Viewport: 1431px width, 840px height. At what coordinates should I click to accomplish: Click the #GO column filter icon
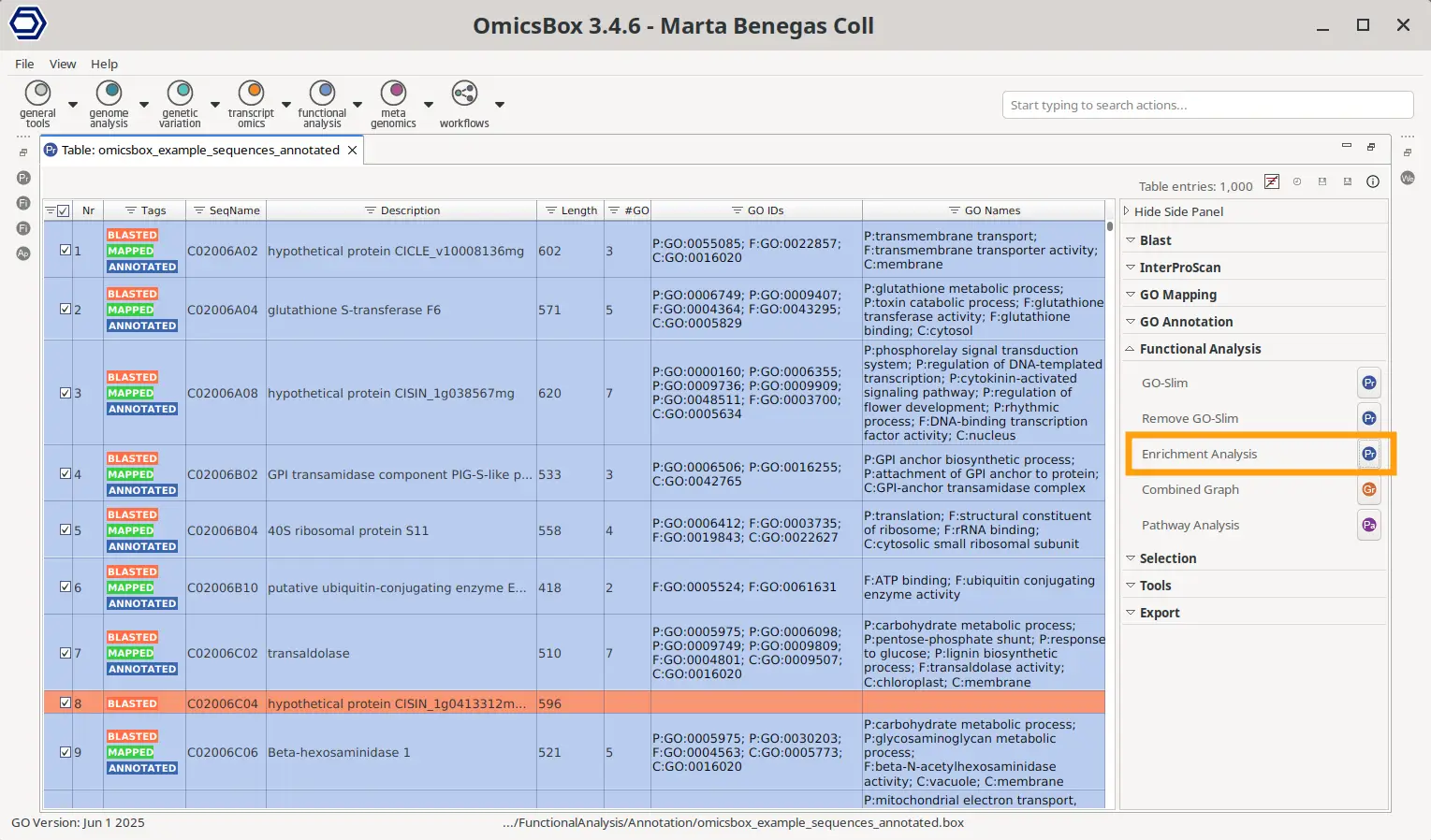[615, 210]
